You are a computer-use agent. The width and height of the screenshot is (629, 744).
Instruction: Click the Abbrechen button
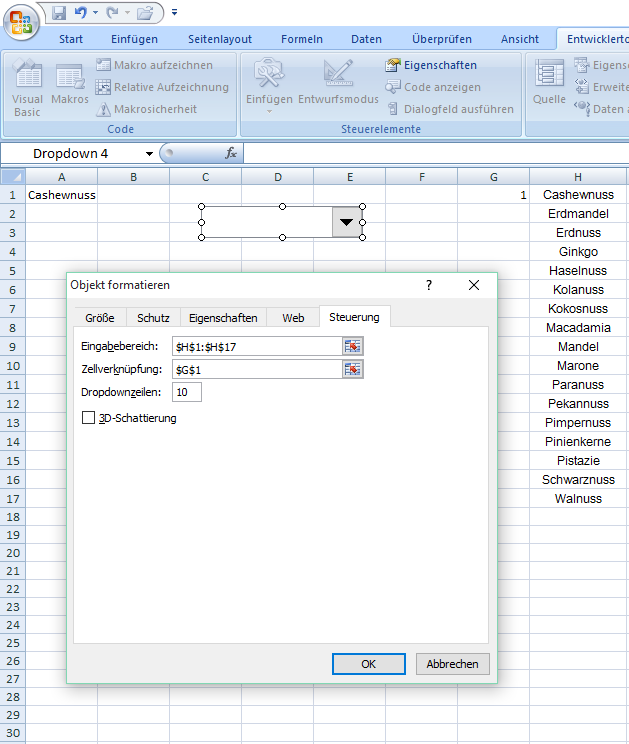pyautogui.click(x=452, y=663)
